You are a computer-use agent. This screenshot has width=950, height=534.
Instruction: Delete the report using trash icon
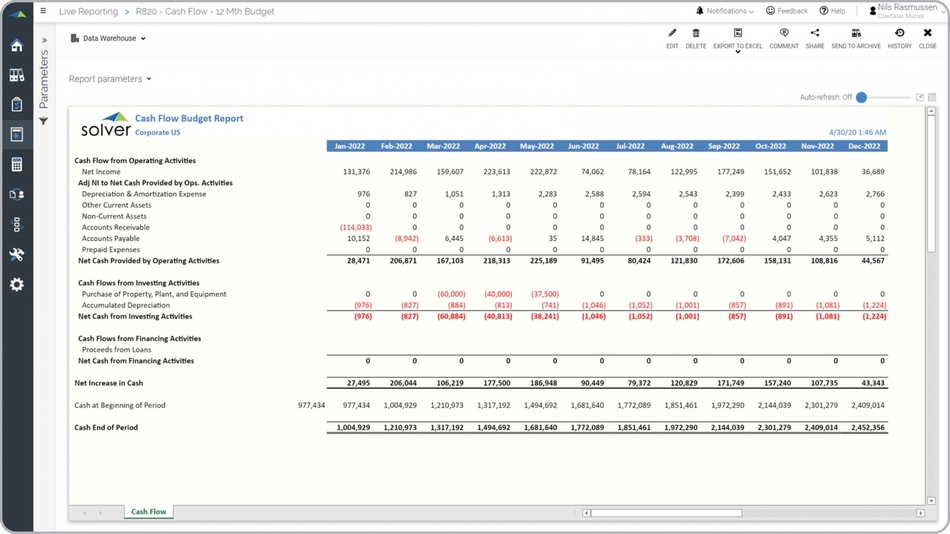pyautogui.click(x=696, y=38)
